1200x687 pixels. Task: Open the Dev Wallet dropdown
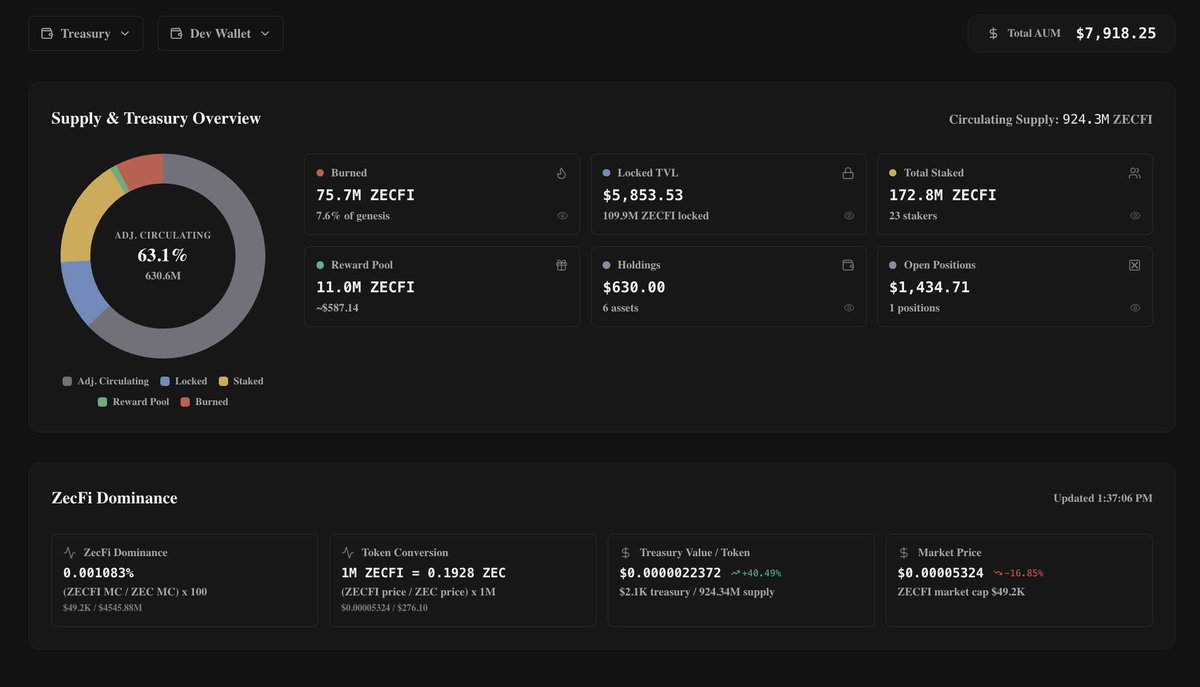(220, 33)
